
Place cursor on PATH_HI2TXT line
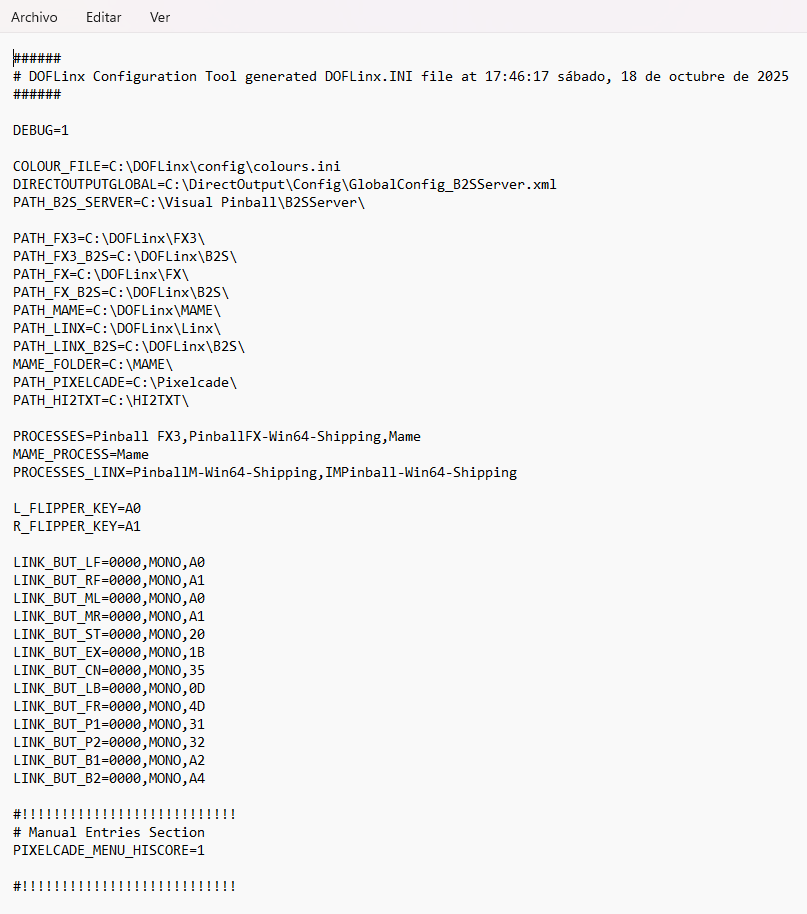[x=101, y=400]
